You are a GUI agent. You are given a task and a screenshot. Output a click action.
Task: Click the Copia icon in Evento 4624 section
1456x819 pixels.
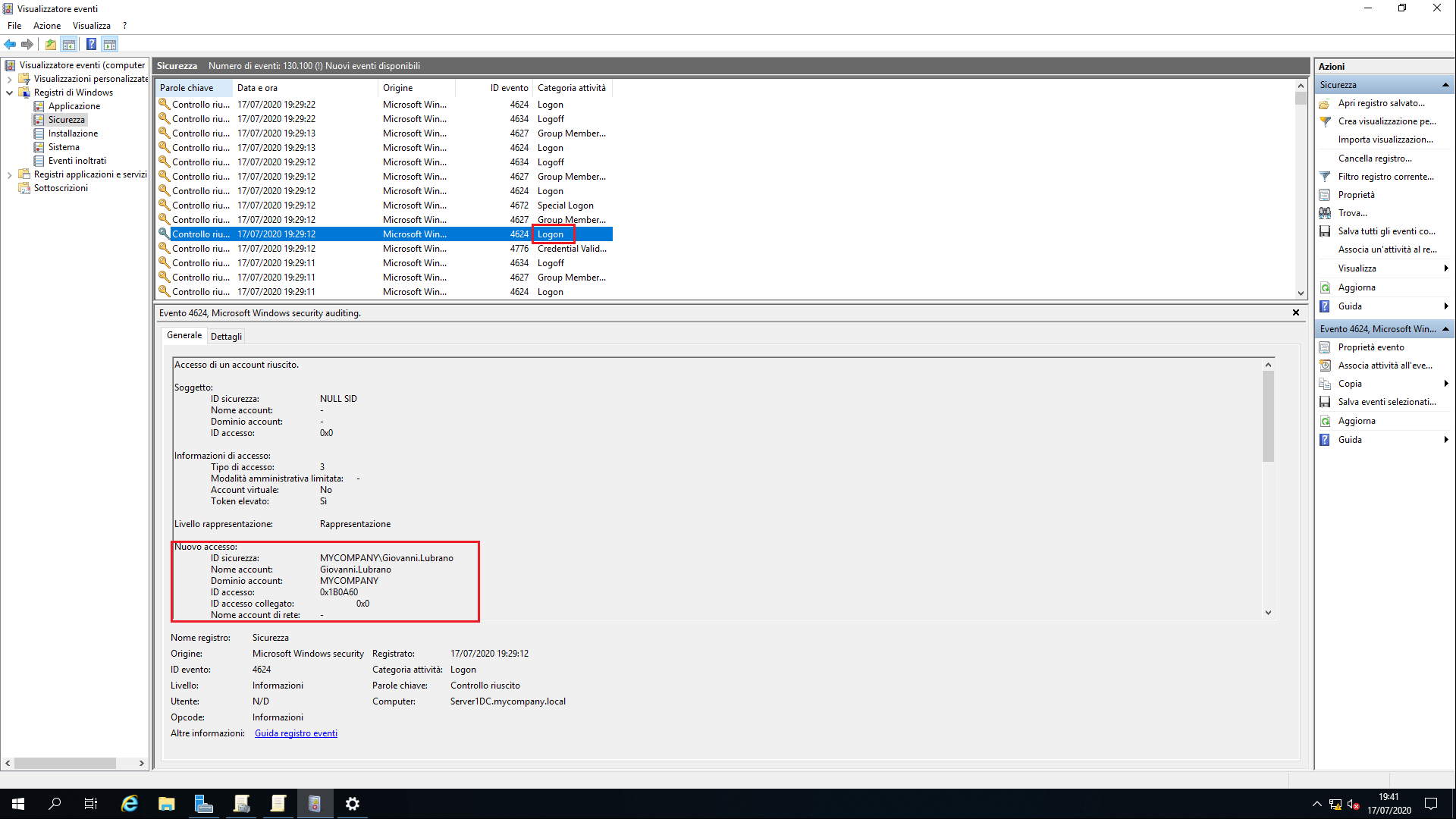coord(1325,384)
